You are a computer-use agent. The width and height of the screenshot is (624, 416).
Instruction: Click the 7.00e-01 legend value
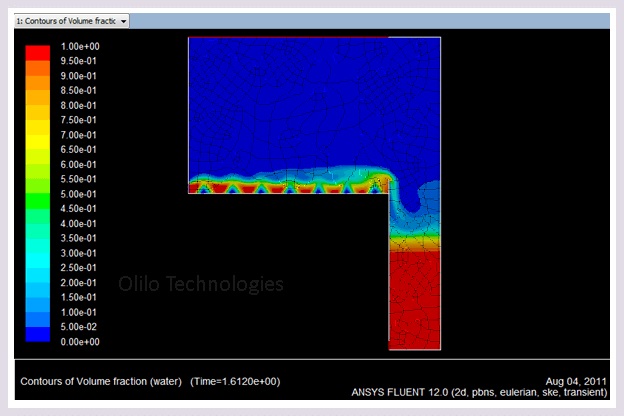[x=78, y=135]
